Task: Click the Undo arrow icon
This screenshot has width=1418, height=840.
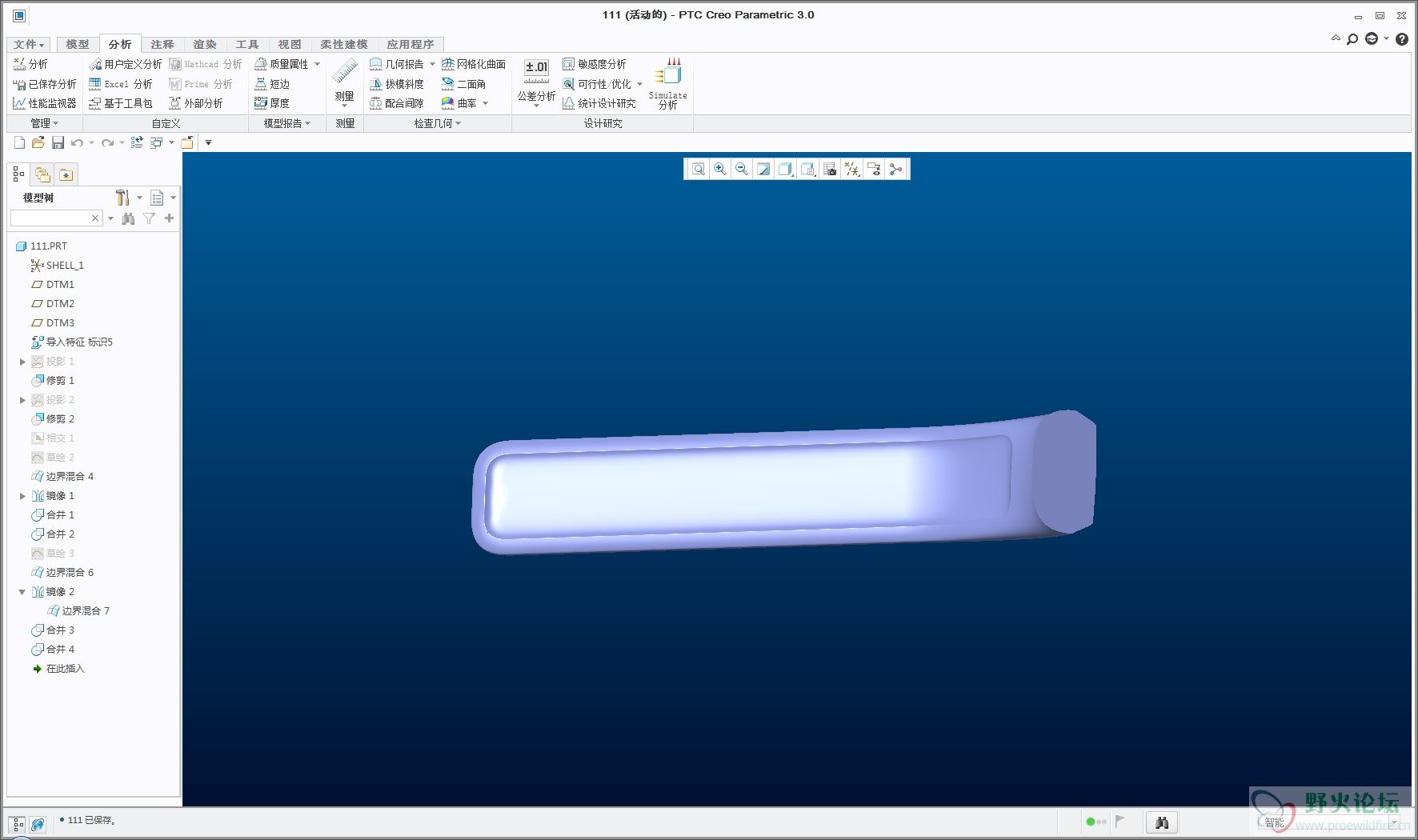Action: point(77,142)
